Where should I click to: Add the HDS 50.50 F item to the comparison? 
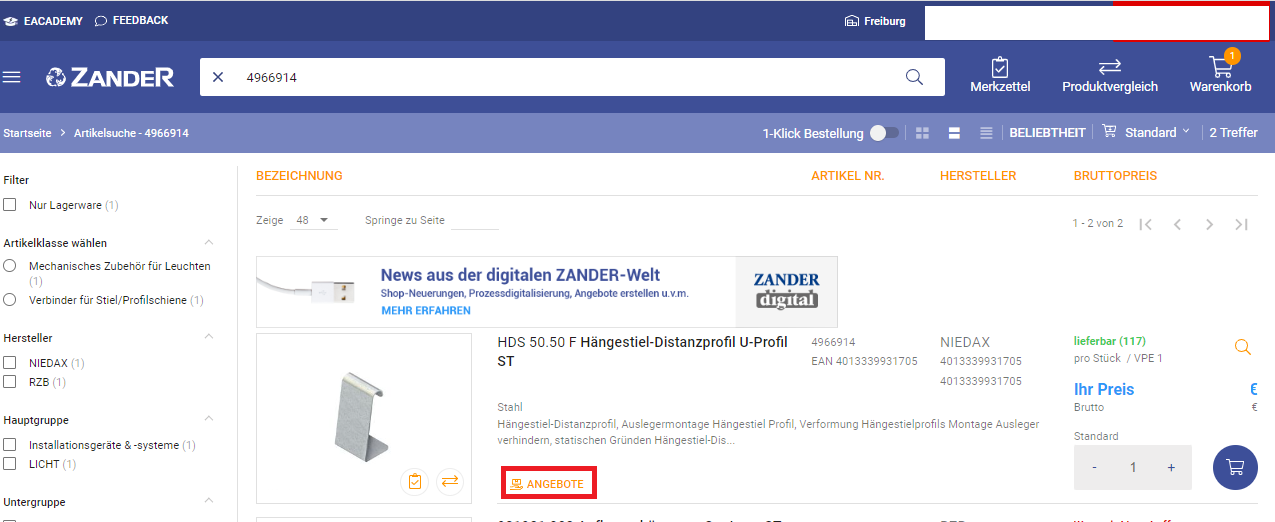point(449,482)
